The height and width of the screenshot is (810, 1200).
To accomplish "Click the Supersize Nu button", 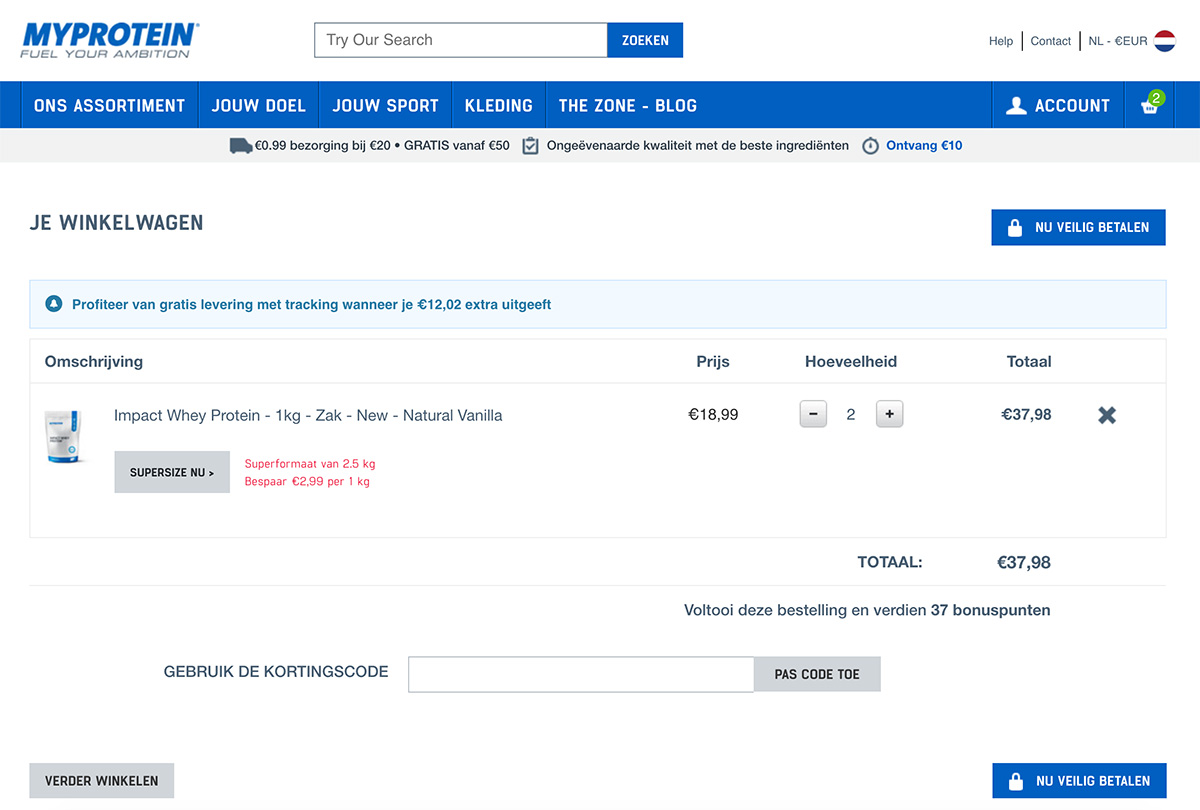I will coord(172,472).
